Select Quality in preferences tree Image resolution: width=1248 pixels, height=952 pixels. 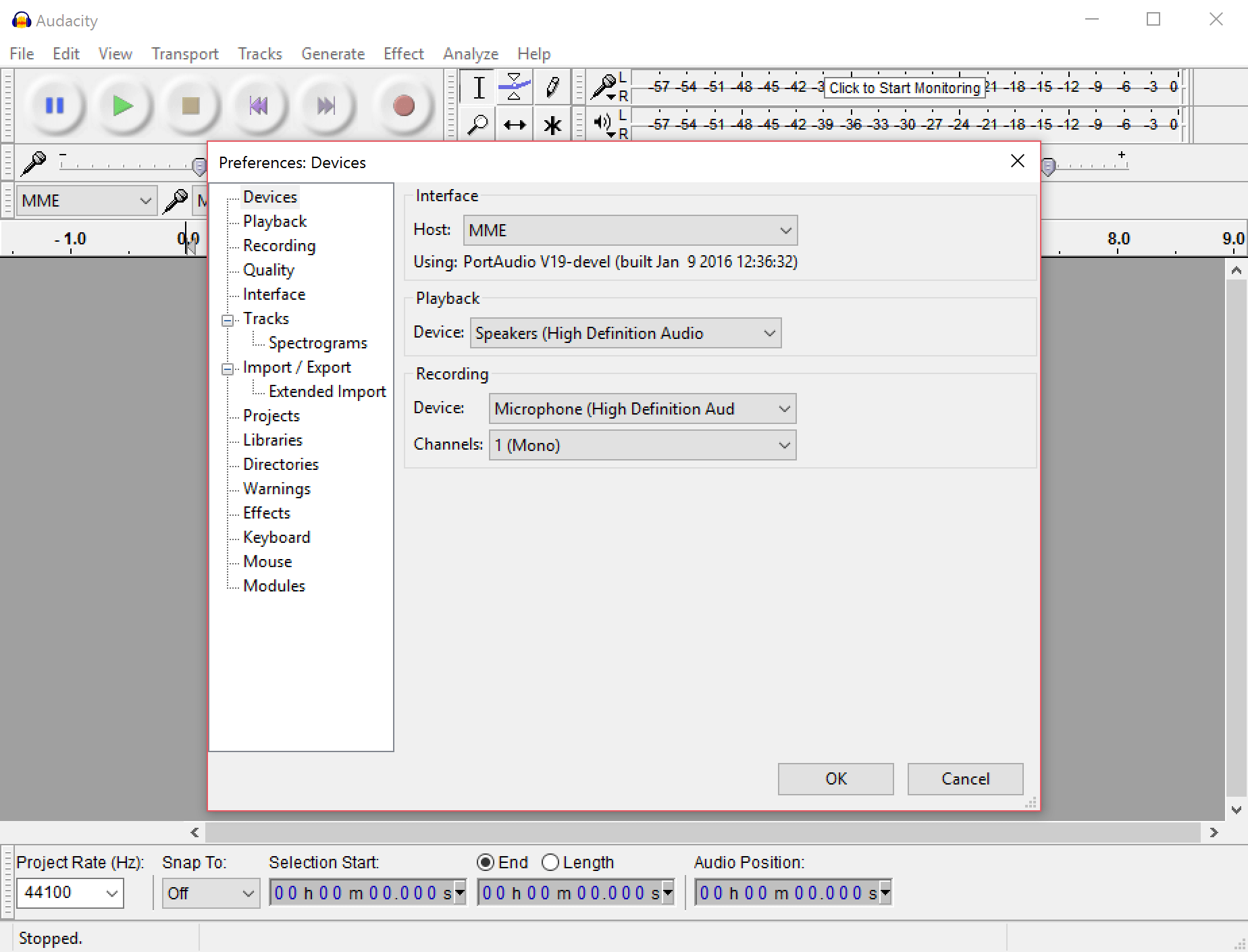coord(269,270)
